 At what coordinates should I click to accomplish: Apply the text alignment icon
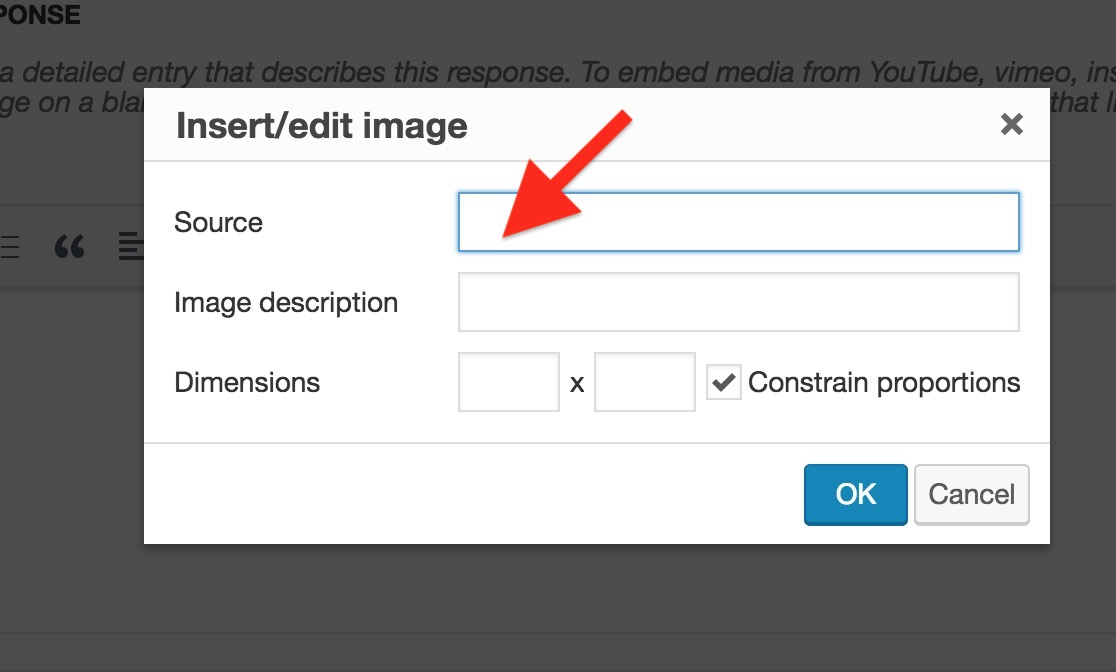(x=131, y=246)
